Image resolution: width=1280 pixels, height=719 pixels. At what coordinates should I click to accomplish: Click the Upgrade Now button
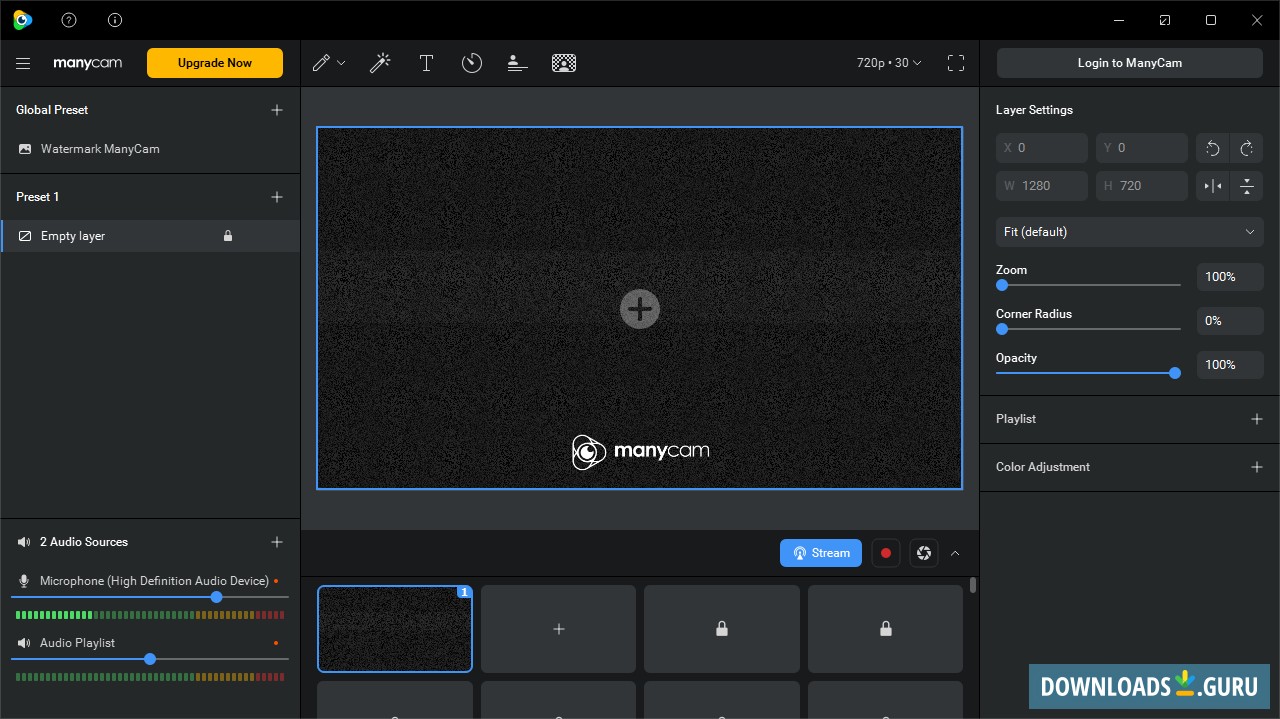tap(214, 62)
